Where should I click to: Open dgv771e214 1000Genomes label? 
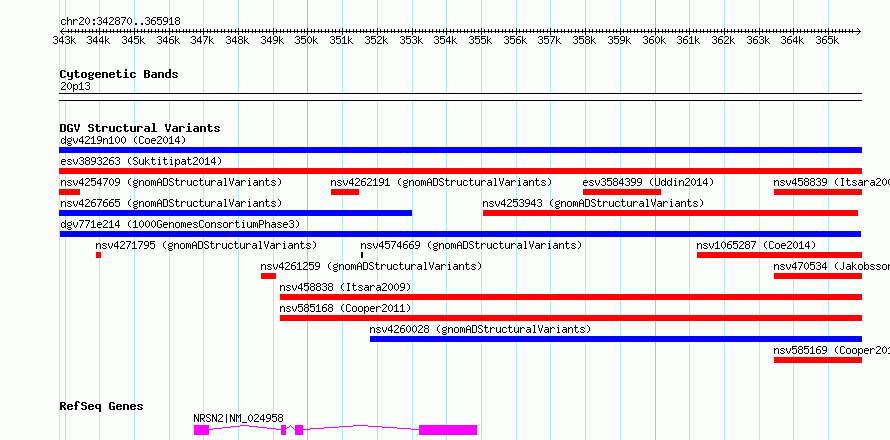point(180,224)
